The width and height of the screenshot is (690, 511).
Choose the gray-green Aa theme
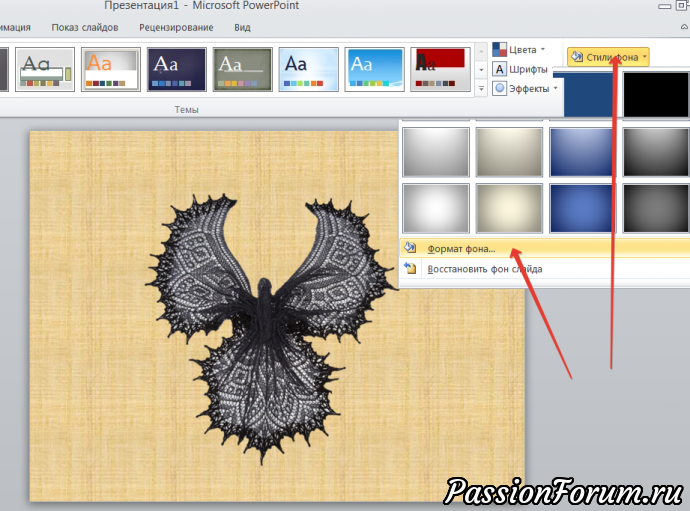[242, 69]
